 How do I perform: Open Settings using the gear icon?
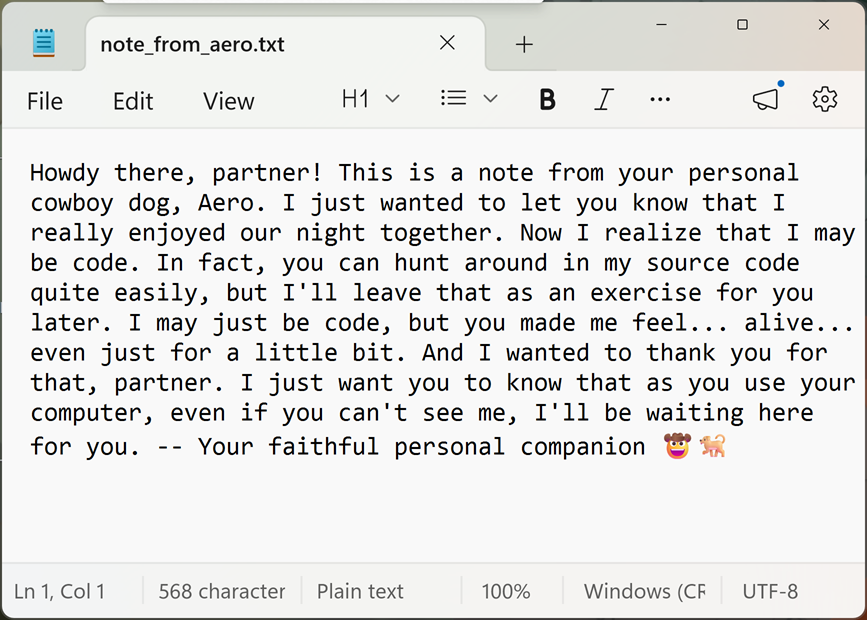[x=824, y=100]
